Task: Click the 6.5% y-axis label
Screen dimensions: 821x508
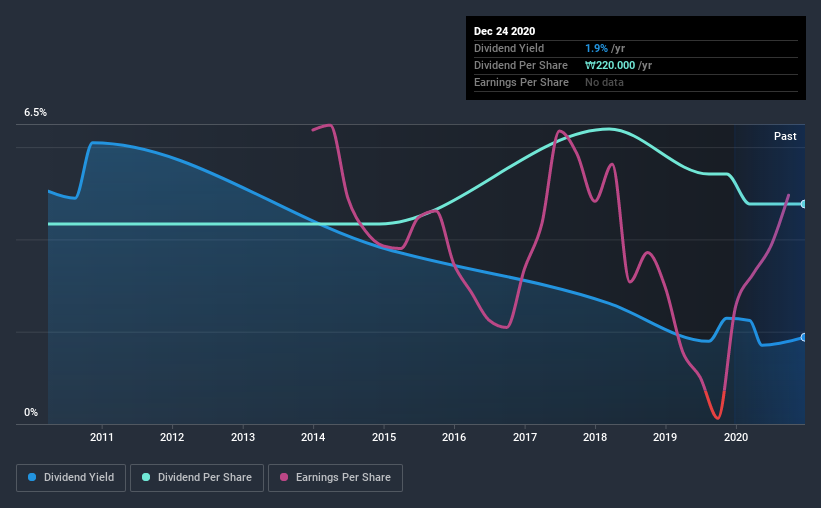Action: (x=35, y=113)
